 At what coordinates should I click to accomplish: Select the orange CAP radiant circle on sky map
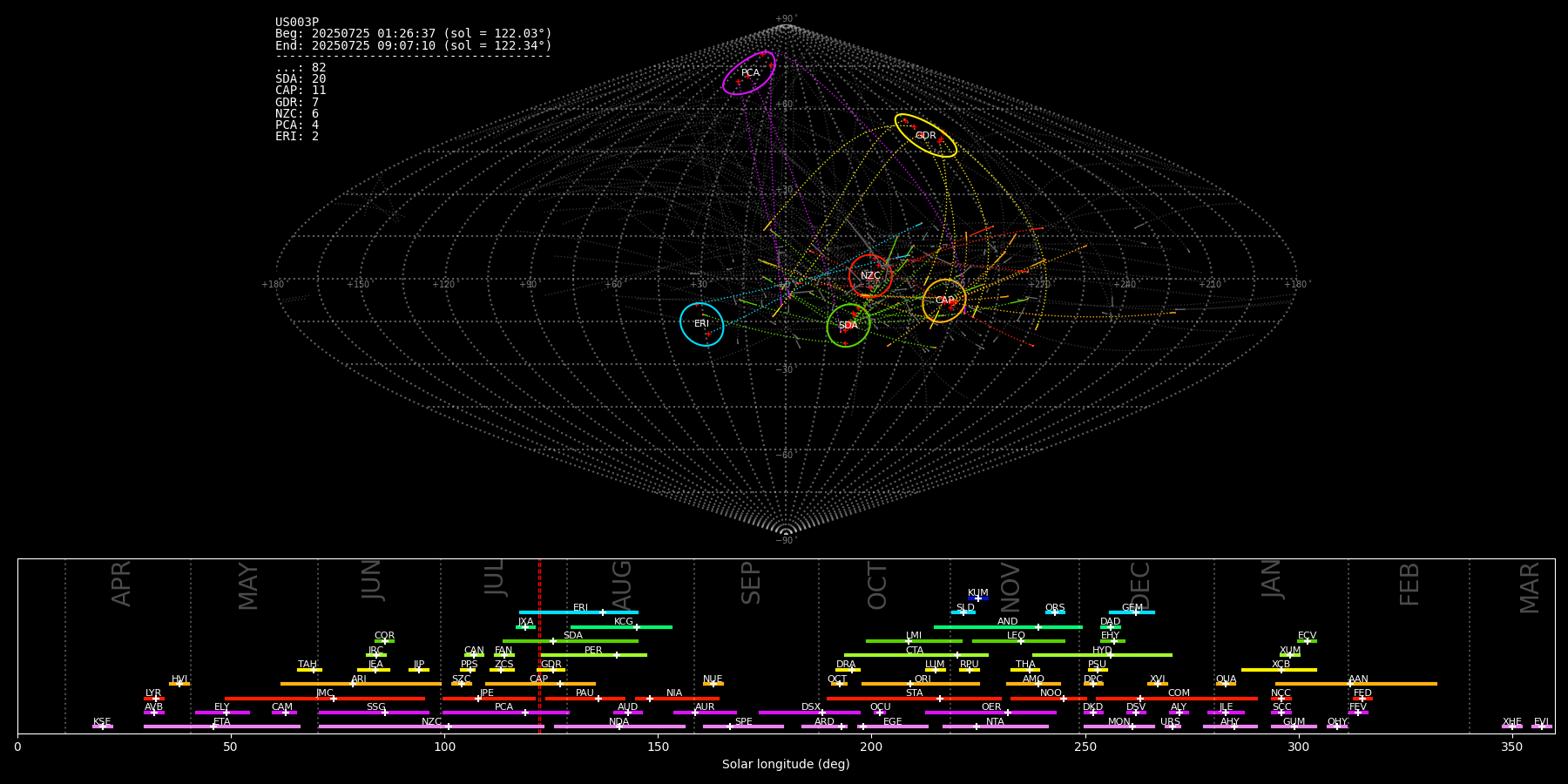pyautogui.click(x=944, y=301)
